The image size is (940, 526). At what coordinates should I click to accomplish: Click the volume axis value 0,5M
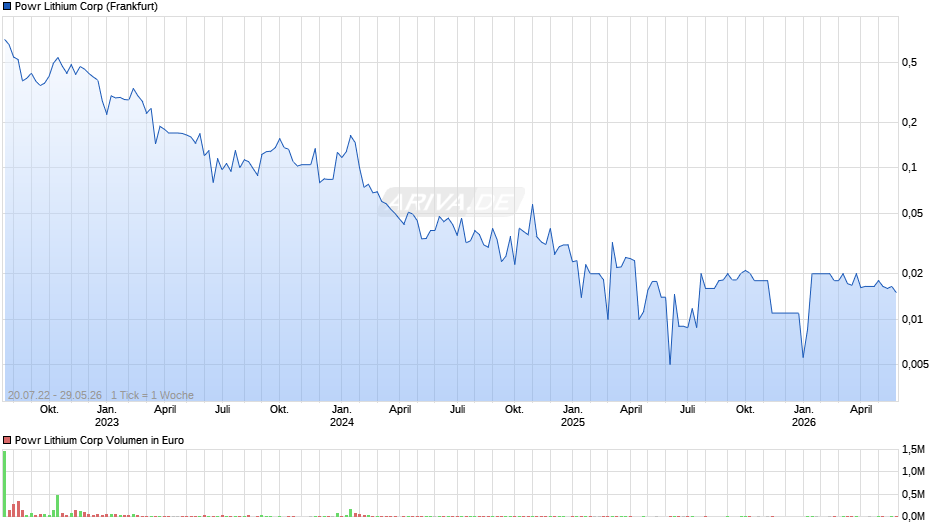(x=913, y=494)
